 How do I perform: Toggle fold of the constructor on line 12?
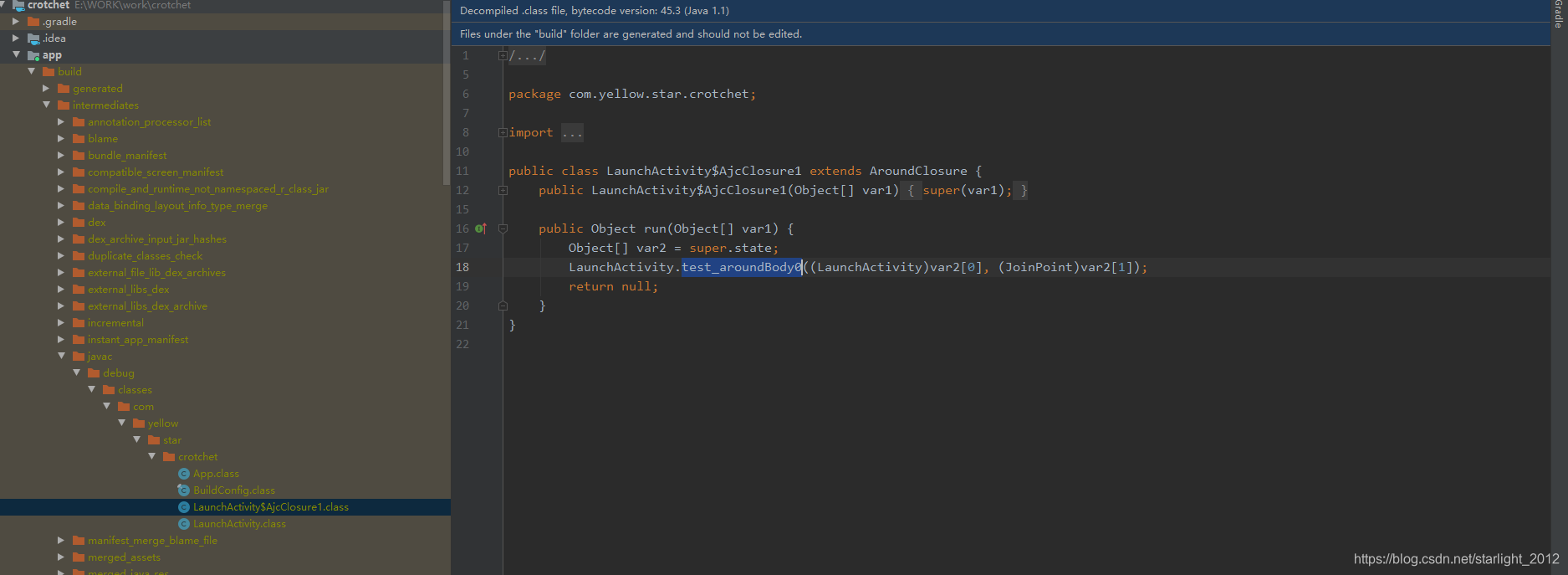point(503,190)
